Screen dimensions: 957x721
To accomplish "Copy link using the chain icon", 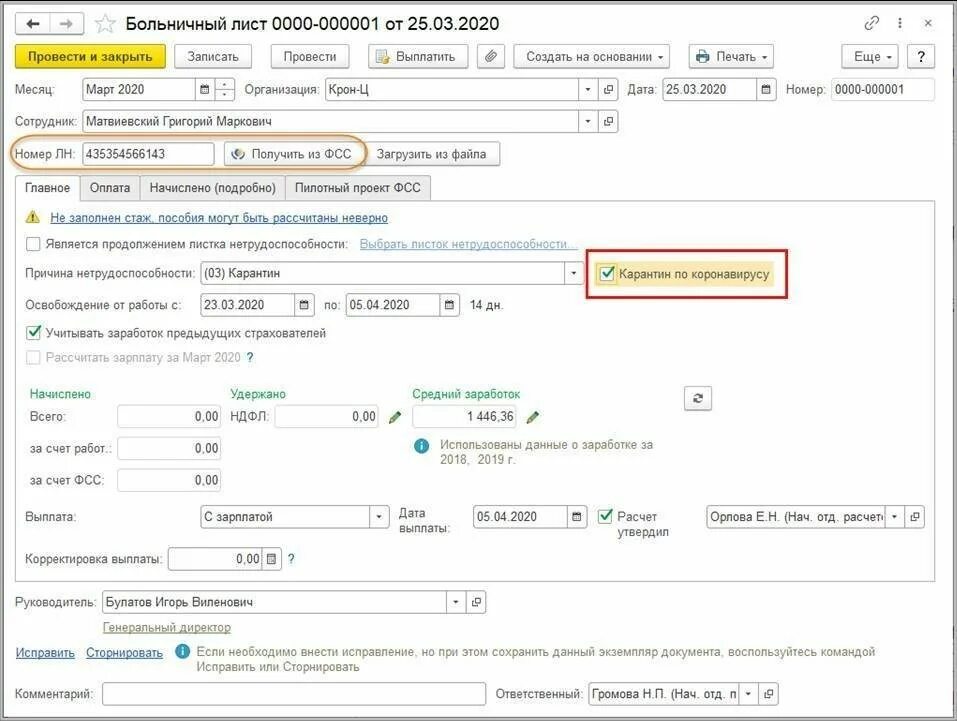I will click(871, 23).
